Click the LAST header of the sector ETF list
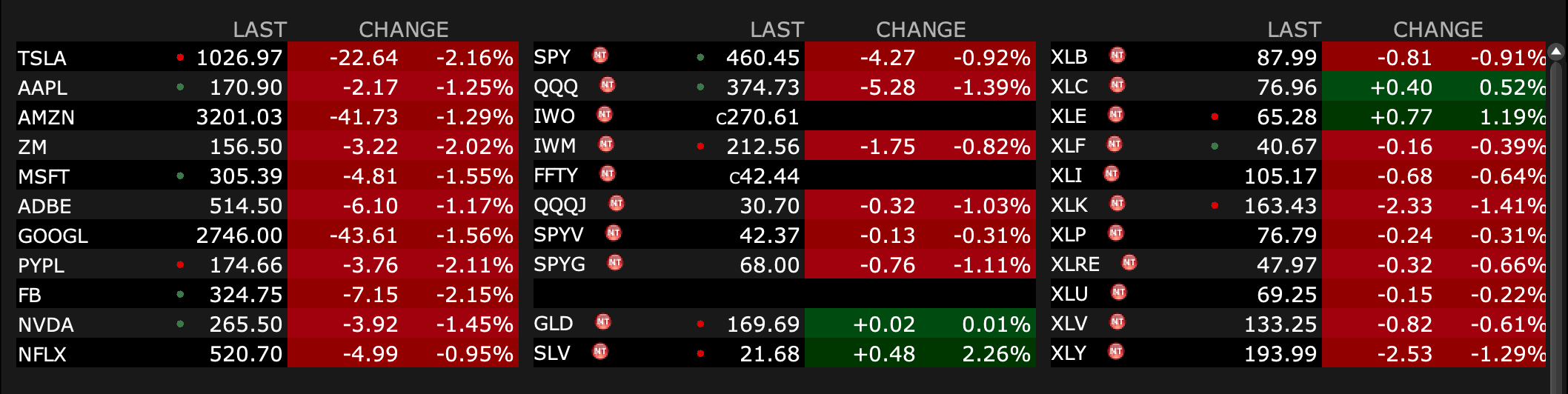The image size is (1568, 394). tap(1294, 30)
